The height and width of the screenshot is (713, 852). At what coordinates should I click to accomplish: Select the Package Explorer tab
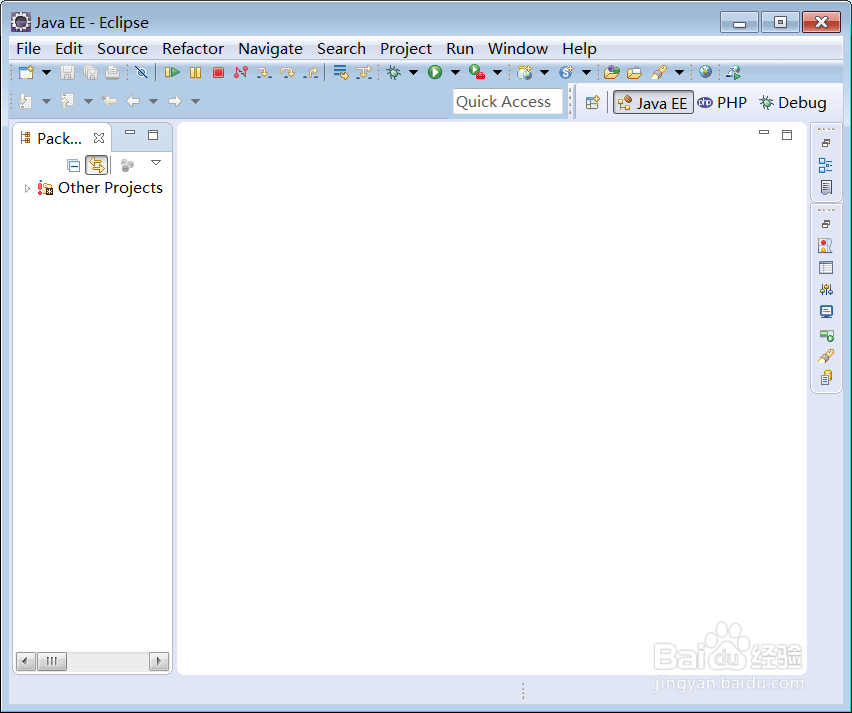pyautogui.click(x=59, y=138)
